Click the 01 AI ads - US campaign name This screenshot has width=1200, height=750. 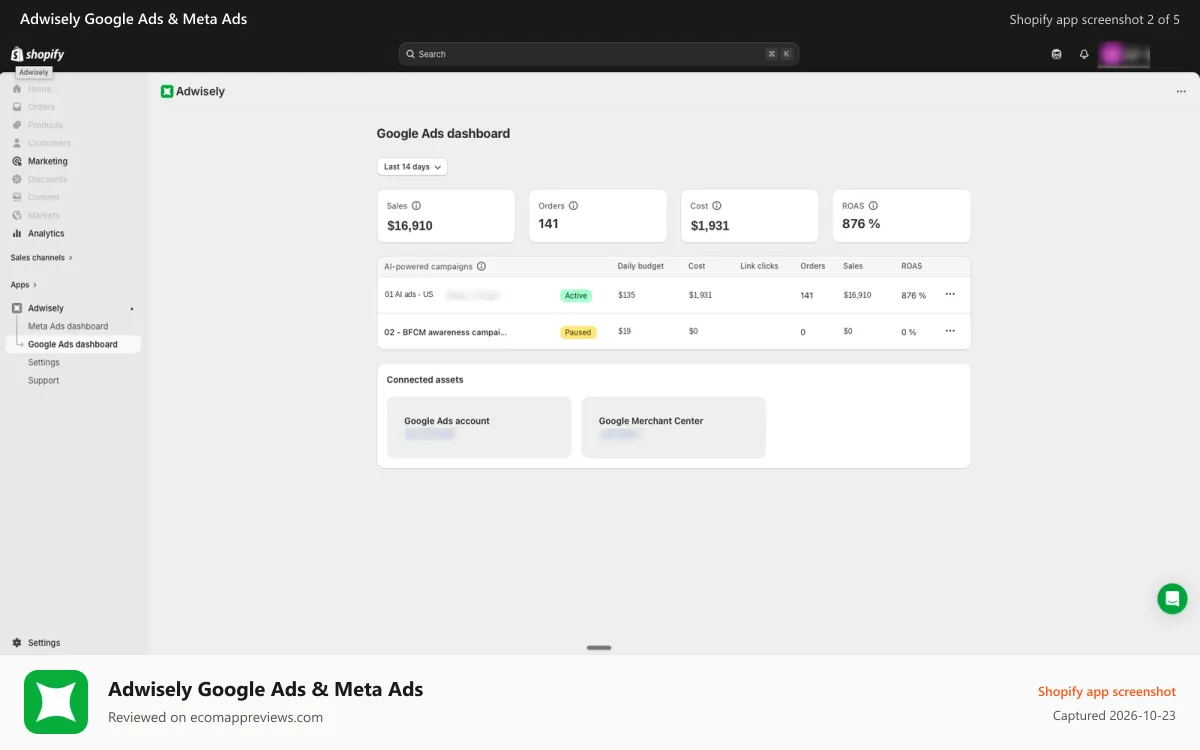(x=409, y=295)
